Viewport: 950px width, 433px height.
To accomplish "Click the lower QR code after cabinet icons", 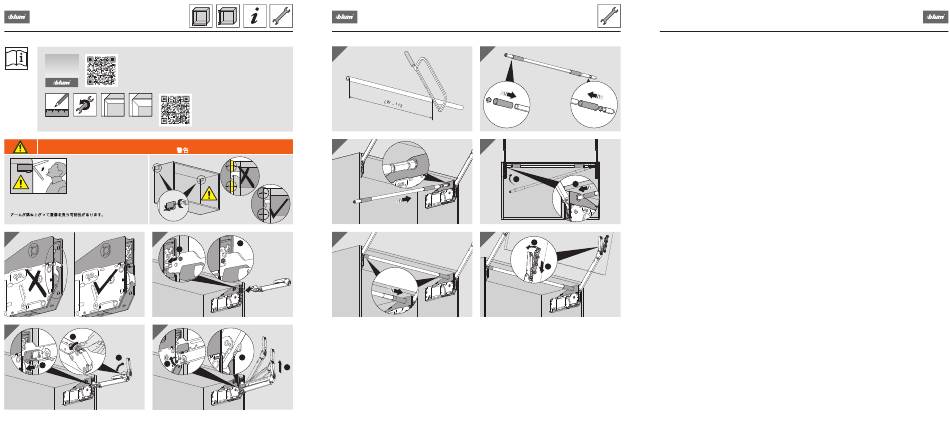I will (175, 110).
